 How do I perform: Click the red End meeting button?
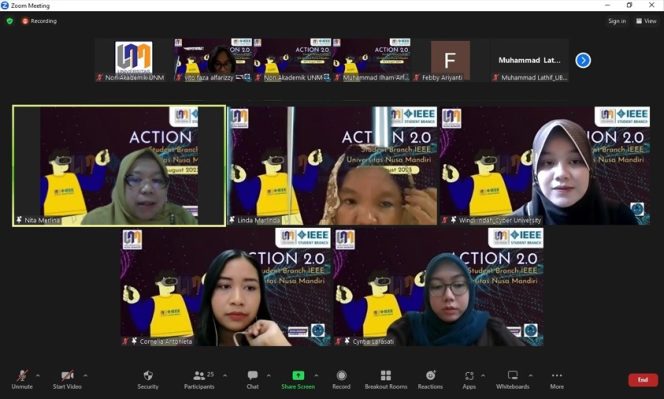coord(643,380)
